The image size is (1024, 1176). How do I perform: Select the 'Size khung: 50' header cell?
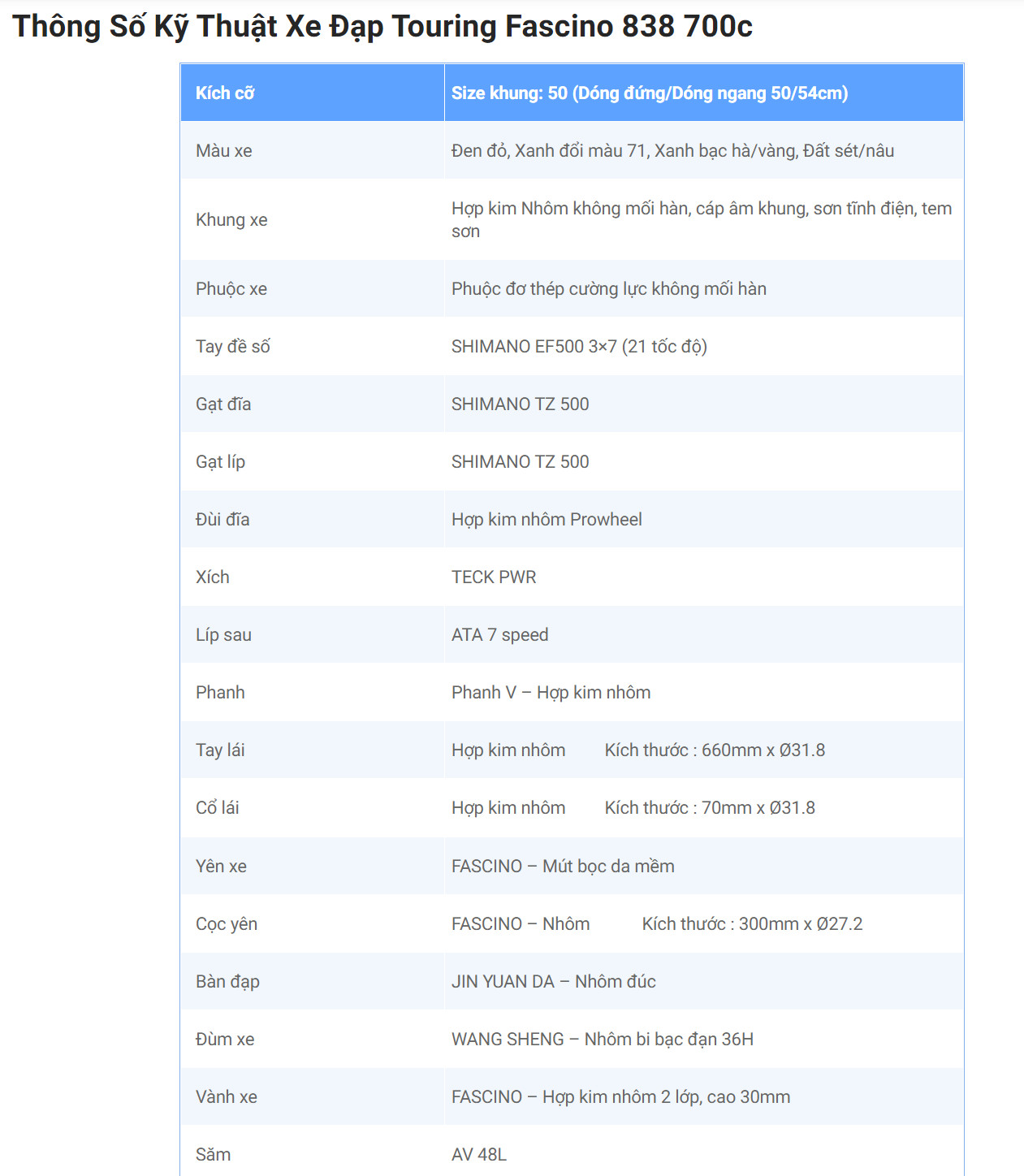[704, 93]
